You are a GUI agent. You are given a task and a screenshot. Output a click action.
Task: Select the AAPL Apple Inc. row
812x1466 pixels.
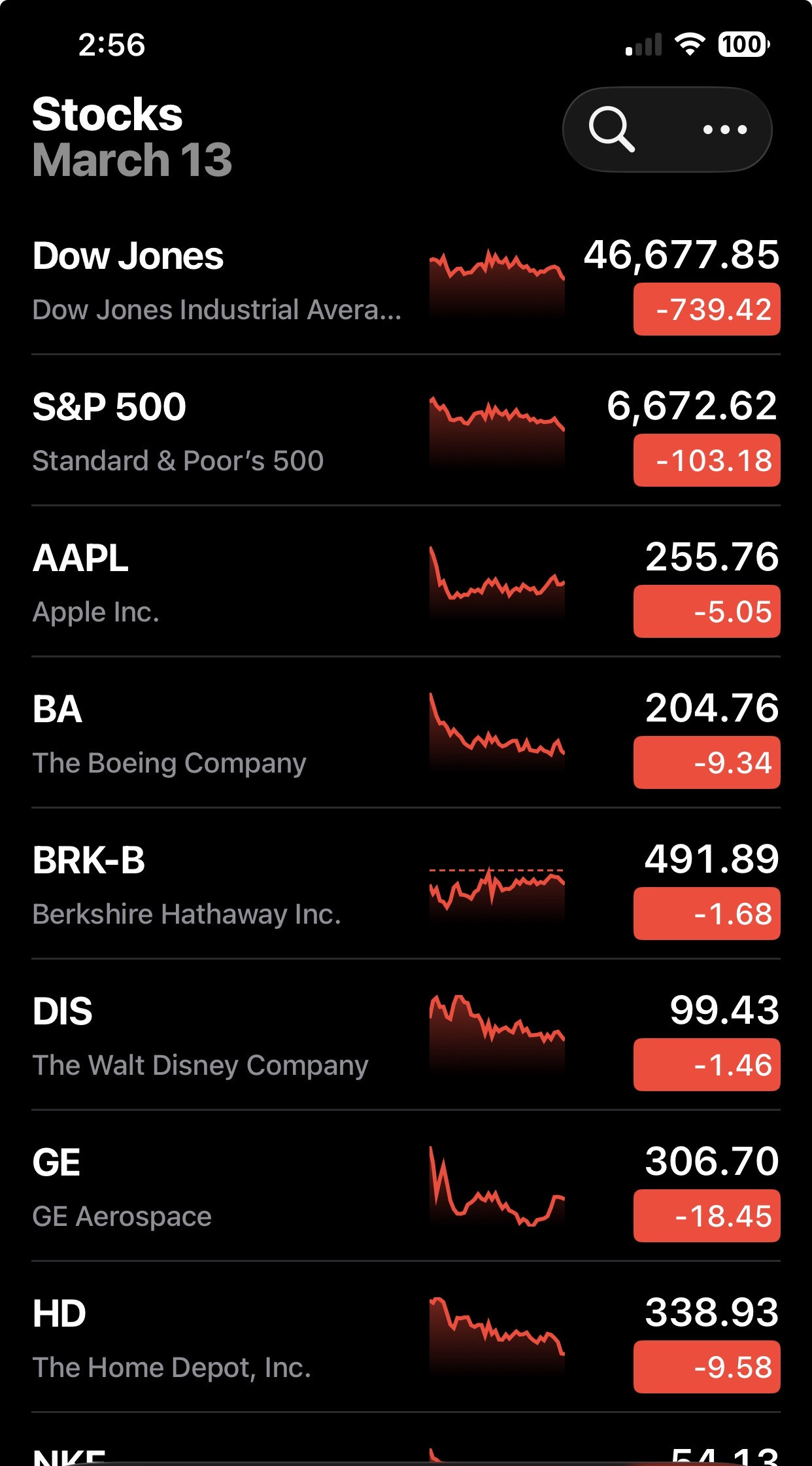(x=196, y=582)
